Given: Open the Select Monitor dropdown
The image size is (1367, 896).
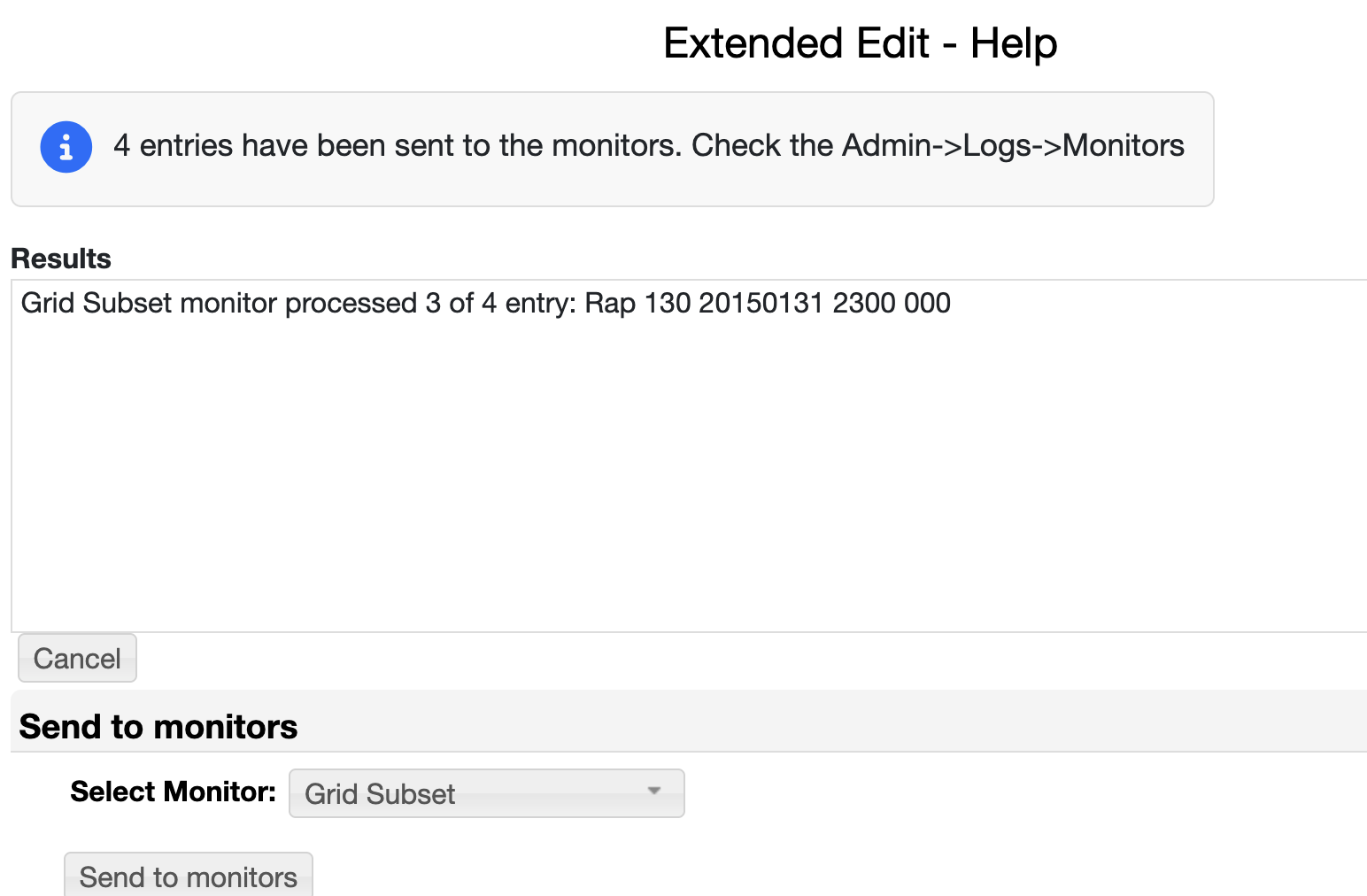Looking at the screenshot, I should point(486,793).
